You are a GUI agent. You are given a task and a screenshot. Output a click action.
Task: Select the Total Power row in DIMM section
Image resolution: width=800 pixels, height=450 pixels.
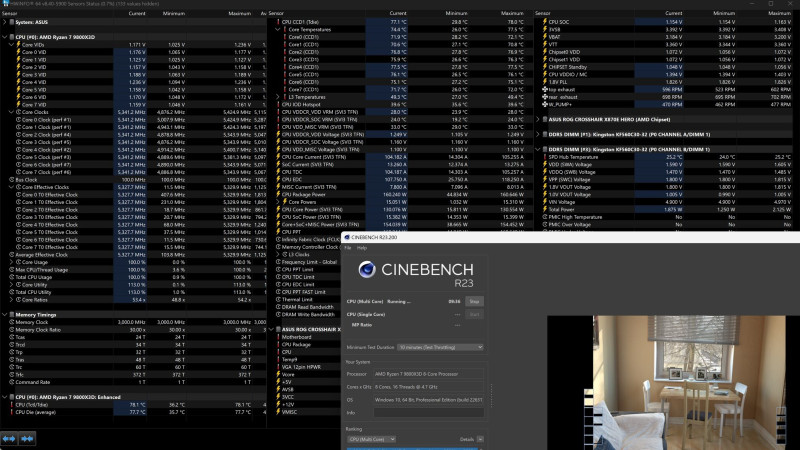pyautogui.click(x=666, y=209)
